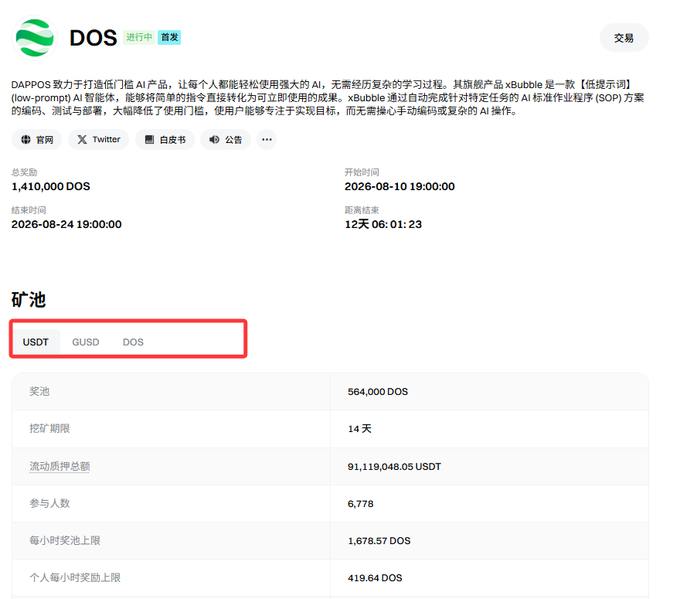
Task: Click the three-dot more options button
Action: (267, 140)
